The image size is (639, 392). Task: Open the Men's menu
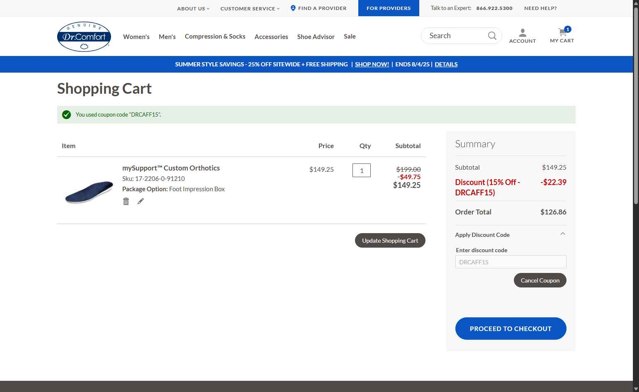click(x=167, y=37)
